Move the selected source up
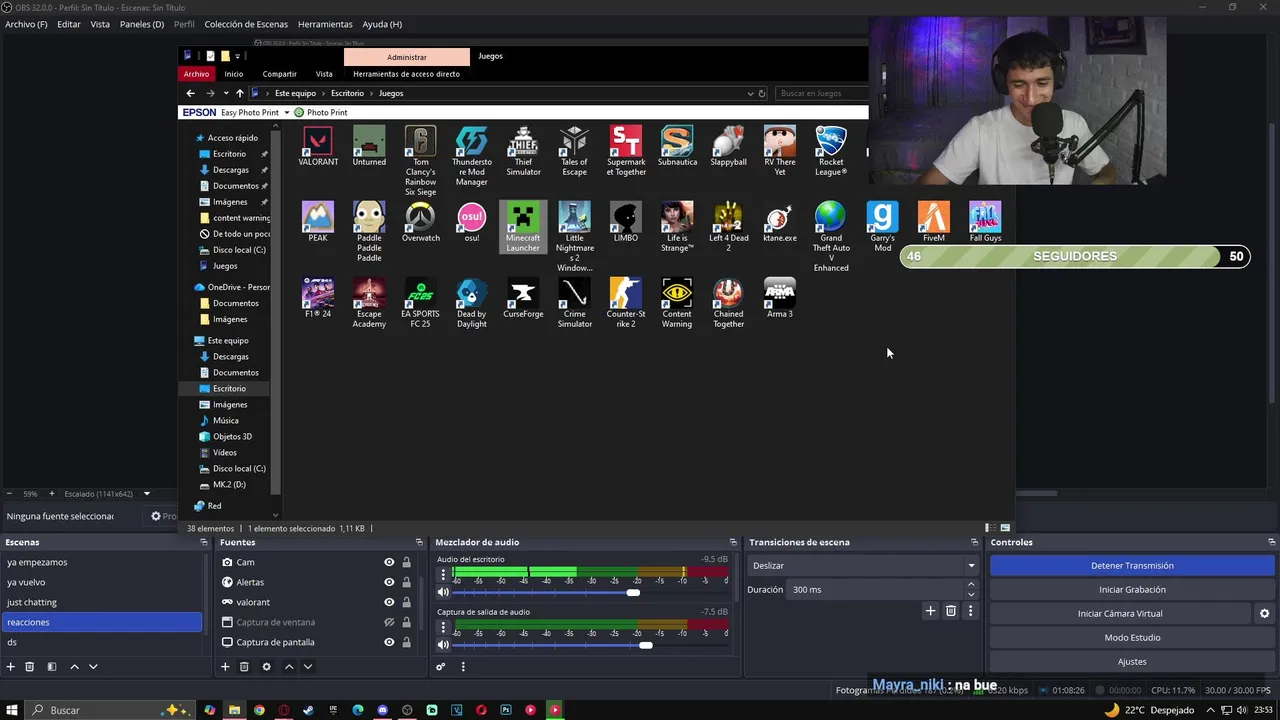The width and height of the screenshot is (1280, 720). (x=289, y=667)
